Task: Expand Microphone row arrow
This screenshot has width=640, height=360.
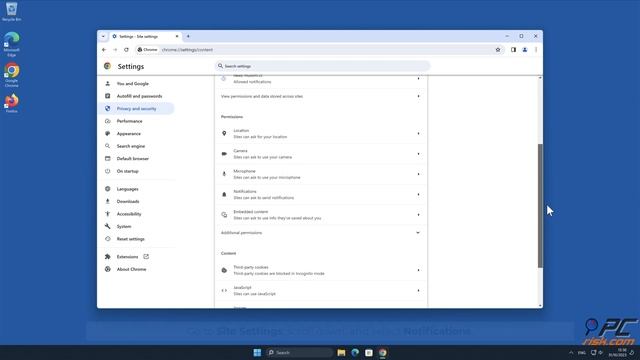Action: [418, 174]
